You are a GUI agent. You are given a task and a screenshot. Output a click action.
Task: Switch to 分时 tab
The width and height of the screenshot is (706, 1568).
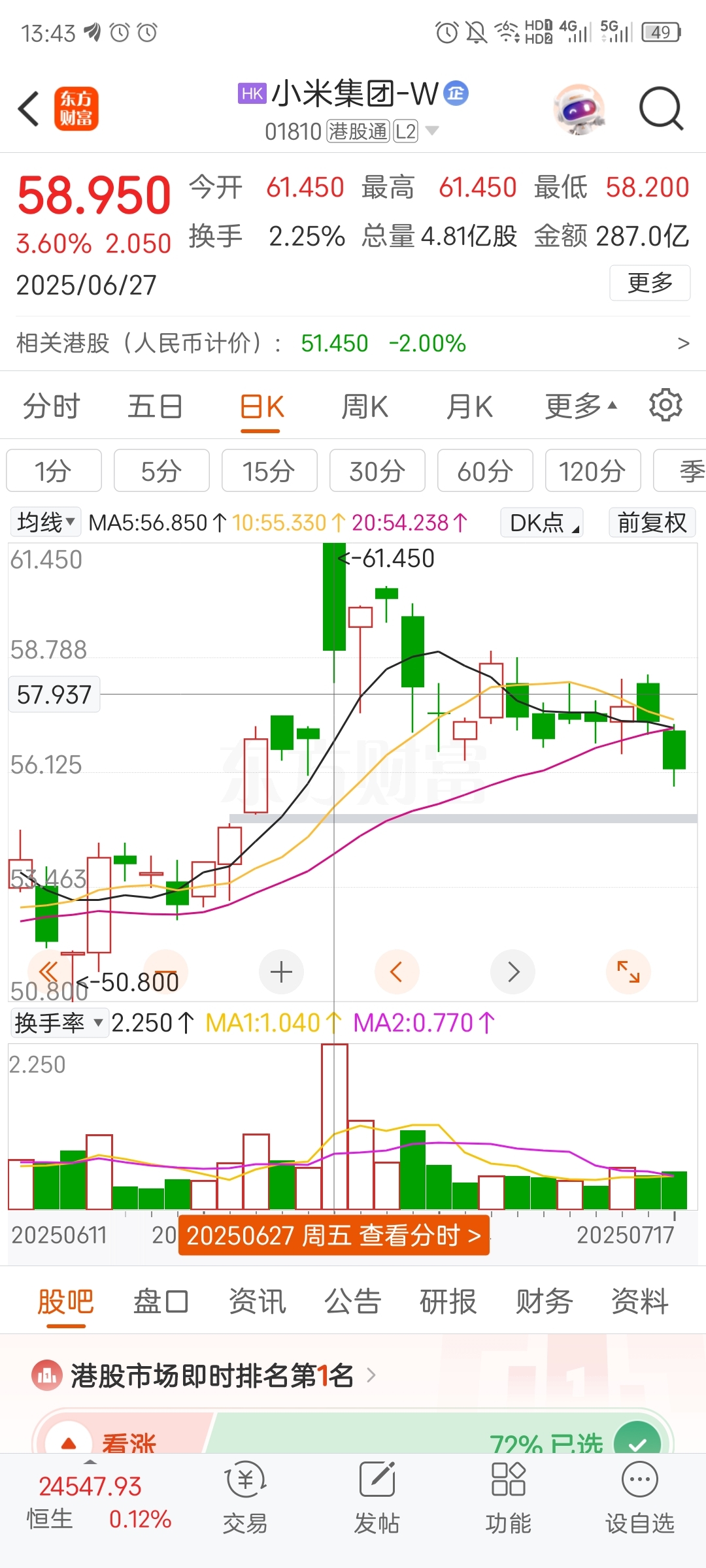click(x=51, y=406)
